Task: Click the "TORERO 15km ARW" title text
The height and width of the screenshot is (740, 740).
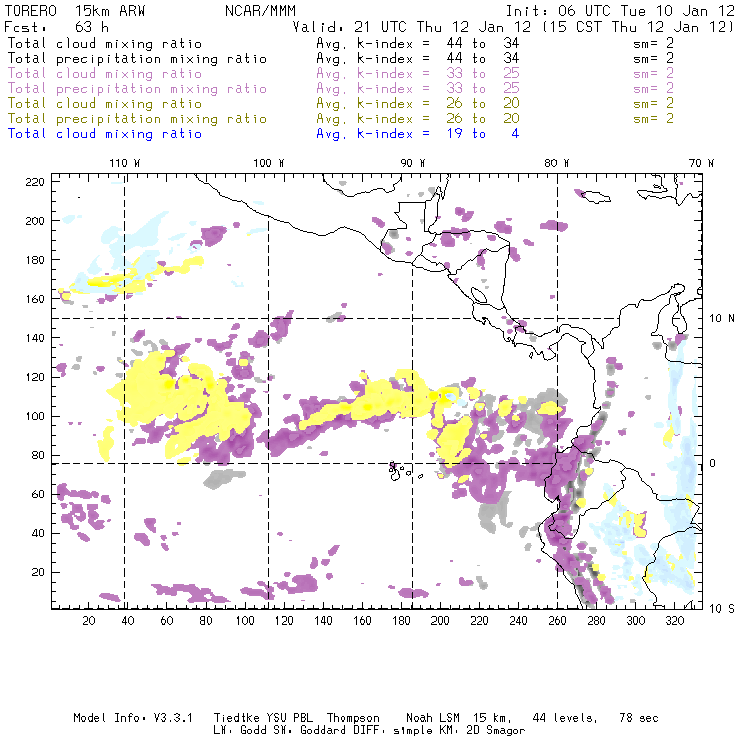Action: 75,11
